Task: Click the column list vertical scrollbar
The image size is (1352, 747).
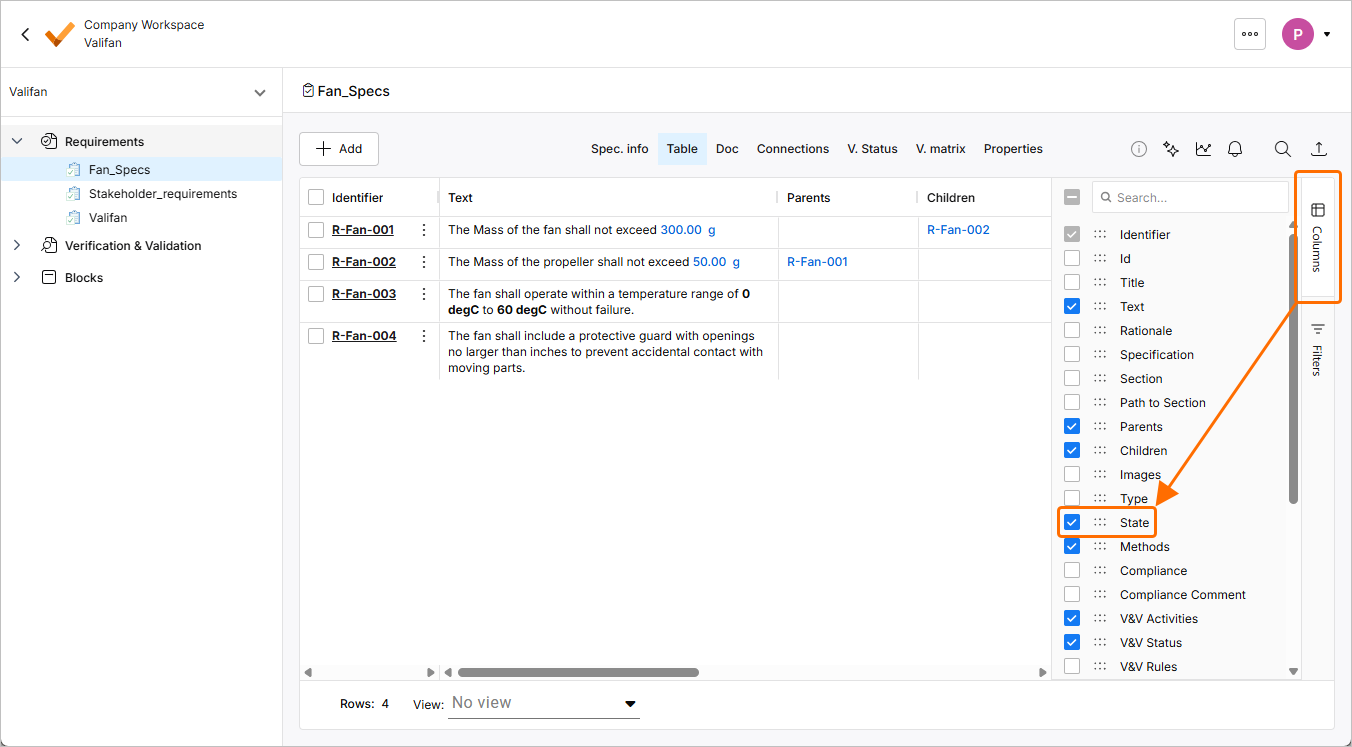Action: click(1293, 368)
